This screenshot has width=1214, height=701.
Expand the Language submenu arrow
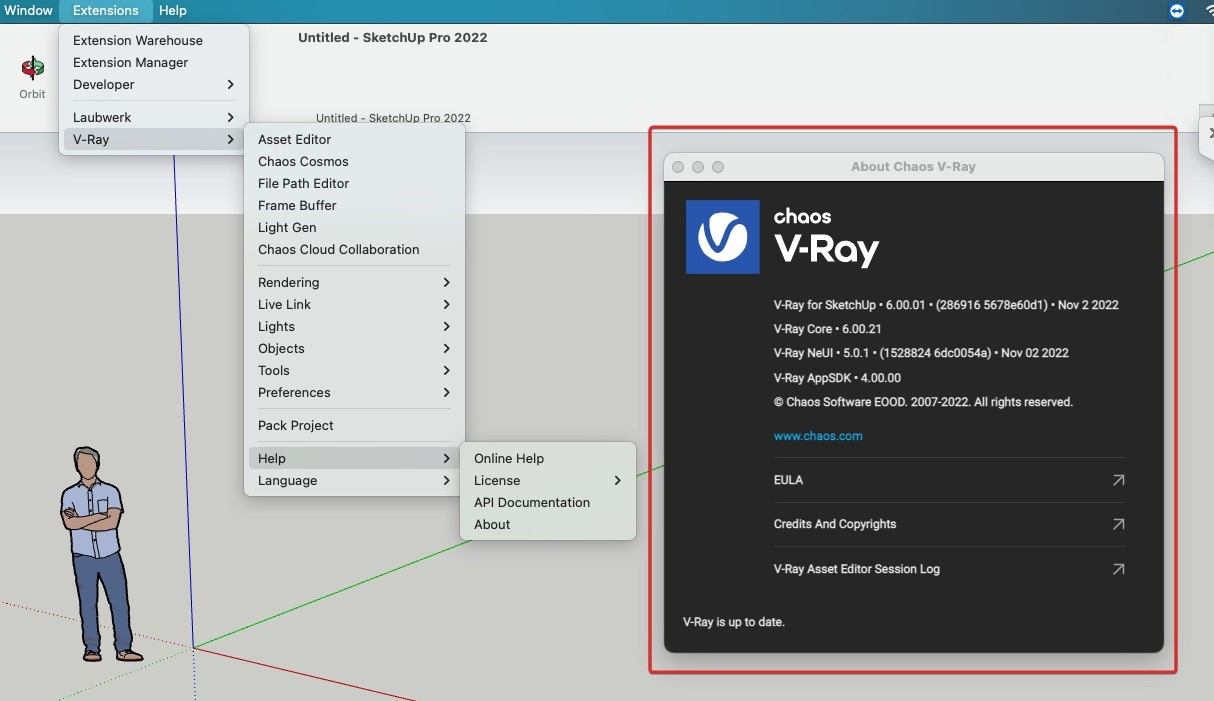click(446, 481)
